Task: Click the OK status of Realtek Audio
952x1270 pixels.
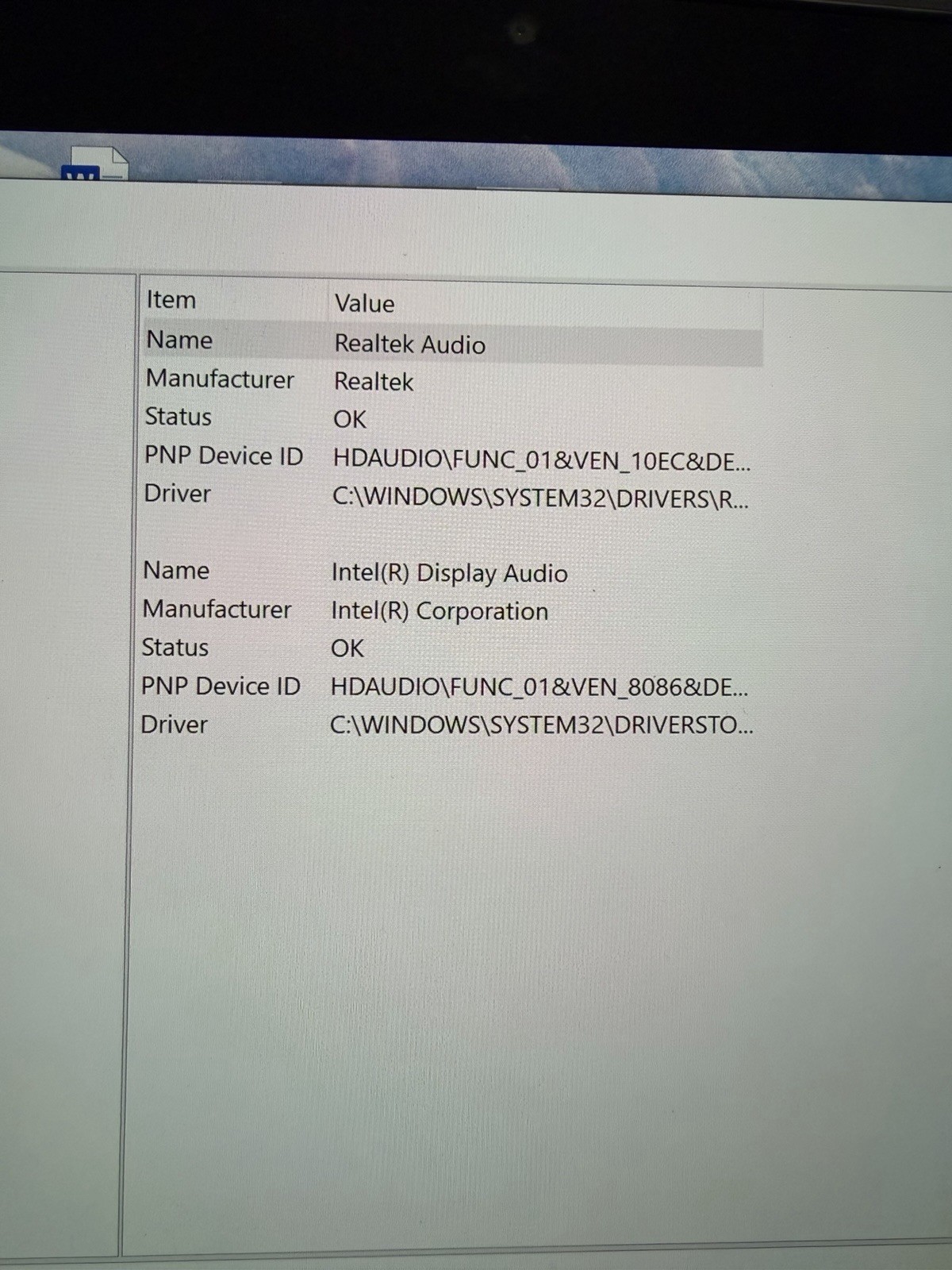Action: point(350,419)
